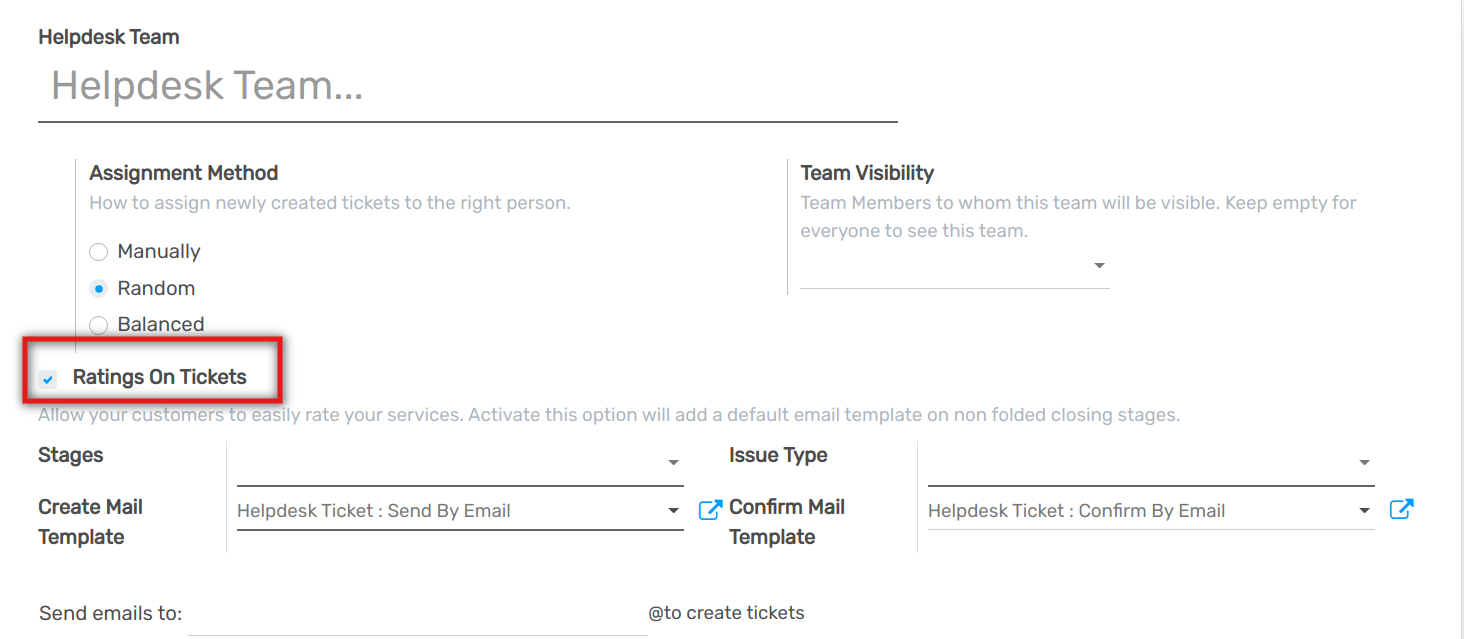
Task: Click the Team Visibility section heading
Action: coord(867,173)
